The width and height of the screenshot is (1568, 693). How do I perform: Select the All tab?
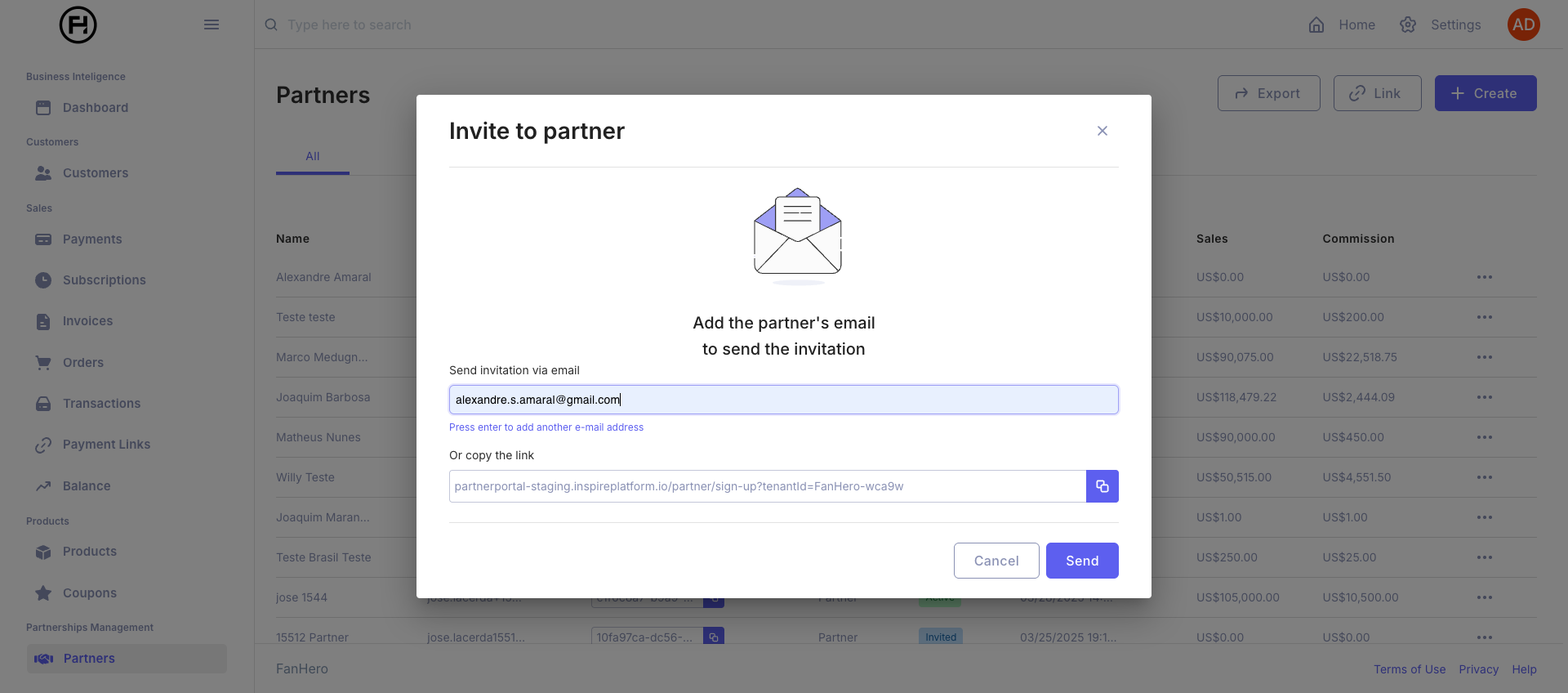[x=313, y=156]
